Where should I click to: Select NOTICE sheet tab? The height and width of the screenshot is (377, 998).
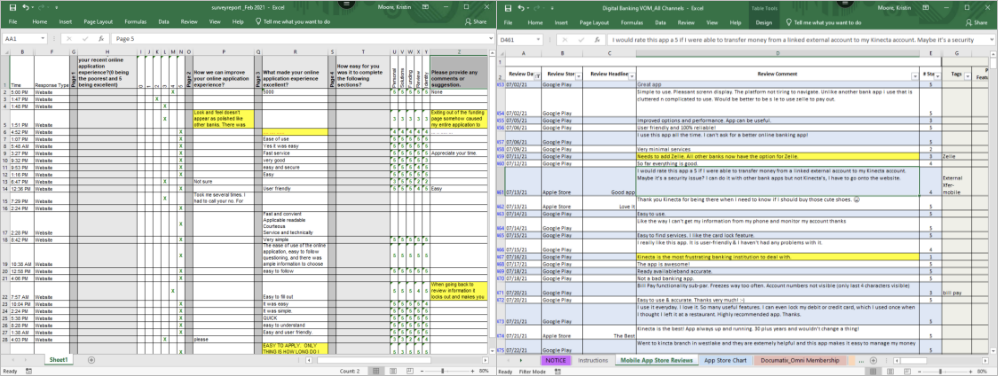pyautogui.click(x=555, y=360)
